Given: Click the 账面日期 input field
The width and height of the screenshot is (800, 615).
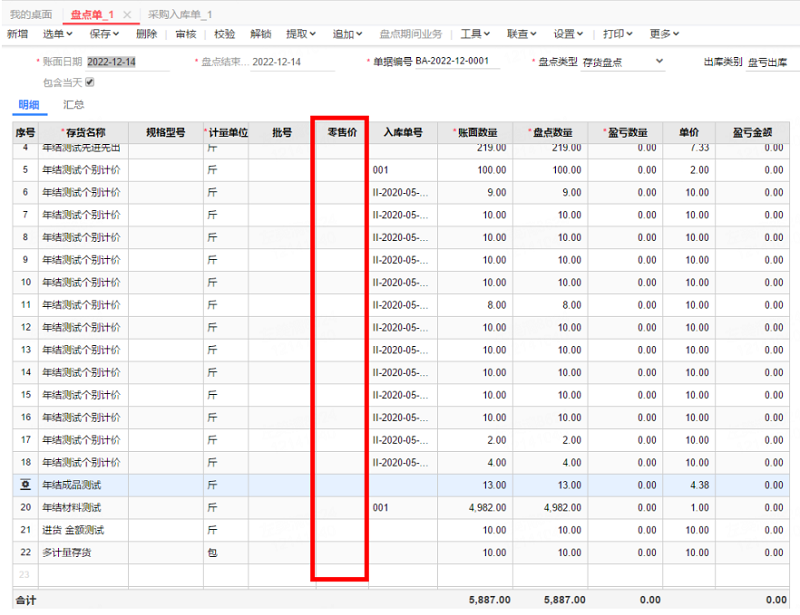Looking at the screenshot, I should [128, 62].
